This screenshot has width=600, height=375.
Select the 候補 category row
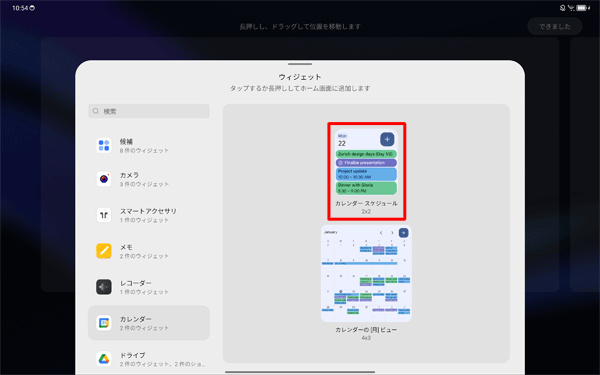(149, 145)
